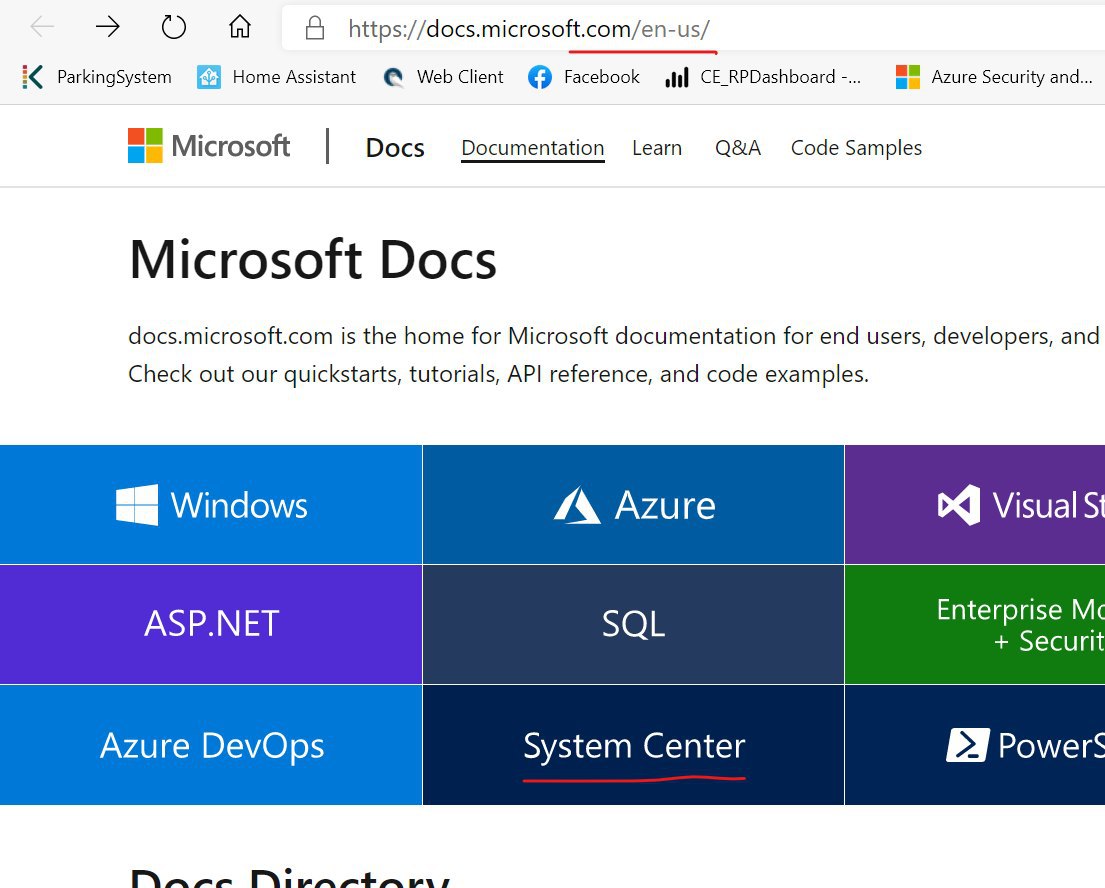Select the Documentation nav tab
The image size is (1105, 888).
click(533, 148)
